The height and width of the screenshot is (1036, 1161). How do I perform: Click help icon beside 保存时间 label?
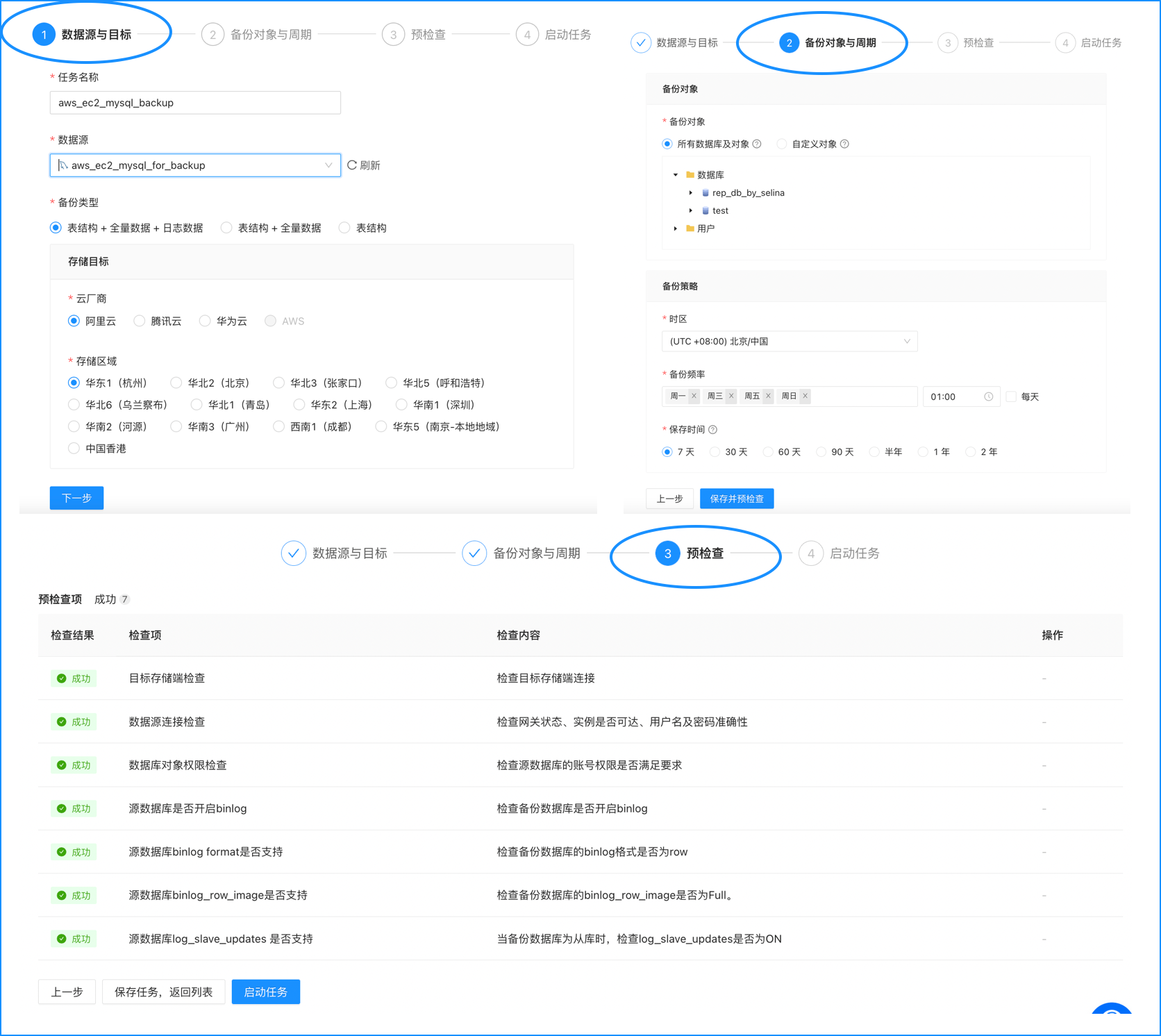(x=713, y=430)
